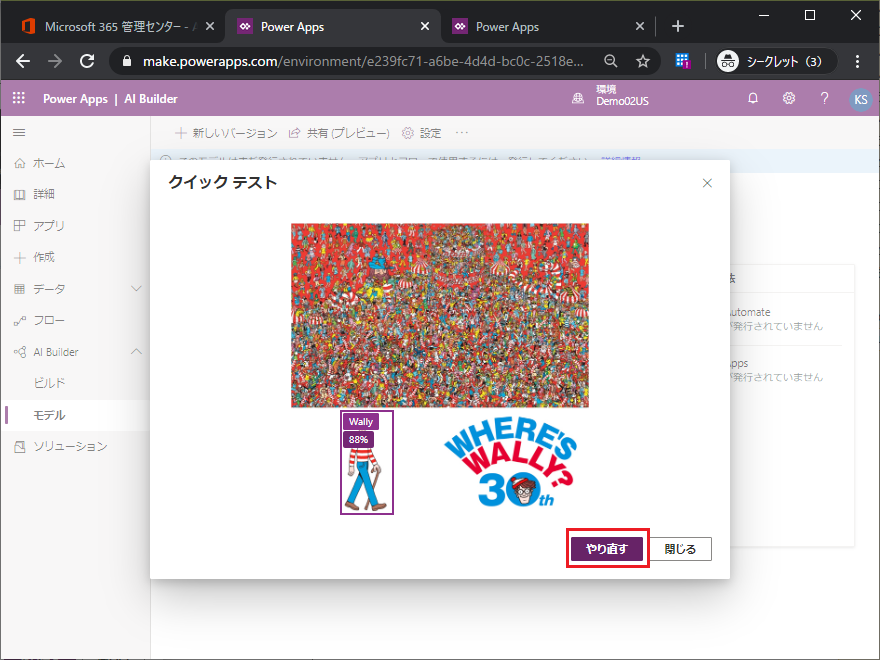Close the Microsoft 365 管理センター tab
This screenshot has width=880, height=660.
click(x=209, y=26)
